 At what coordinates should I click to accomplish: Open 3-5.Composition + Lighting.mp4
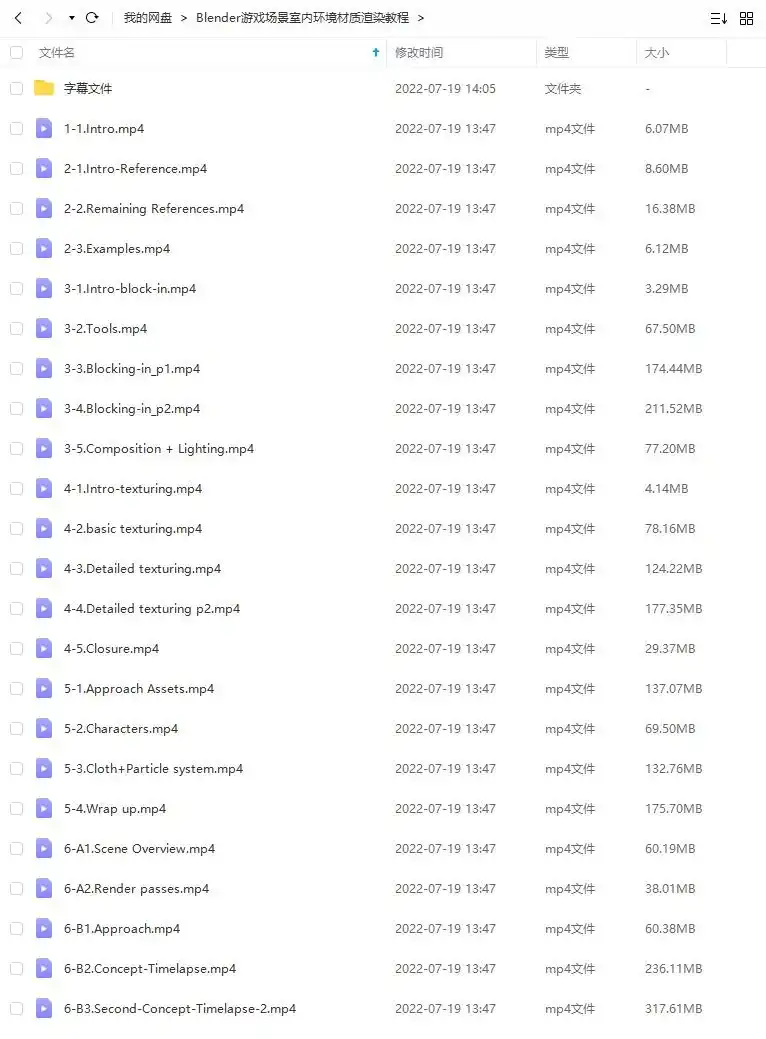click(159, 449)
